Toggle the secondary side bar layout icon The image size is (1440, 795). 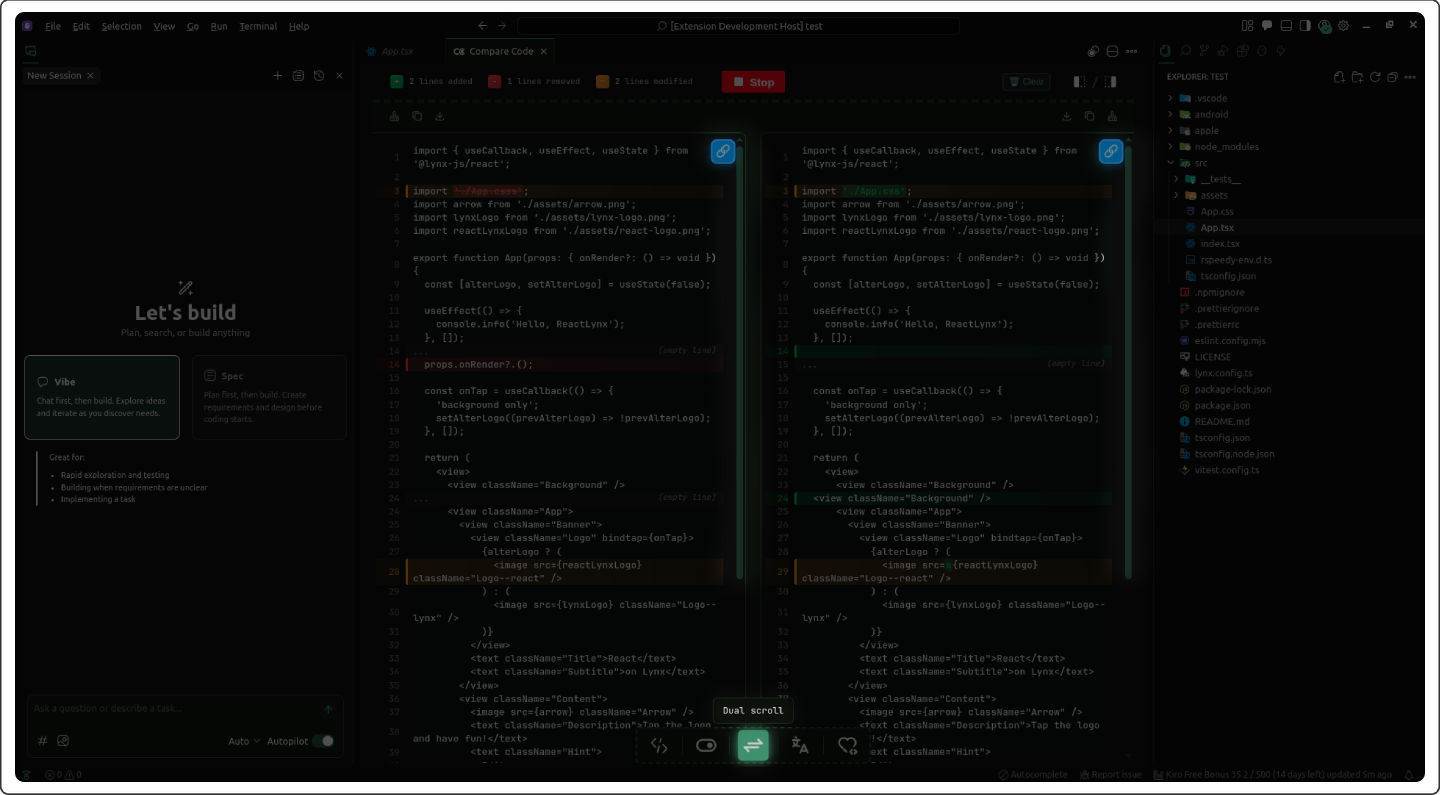(x=1305, y=26)
